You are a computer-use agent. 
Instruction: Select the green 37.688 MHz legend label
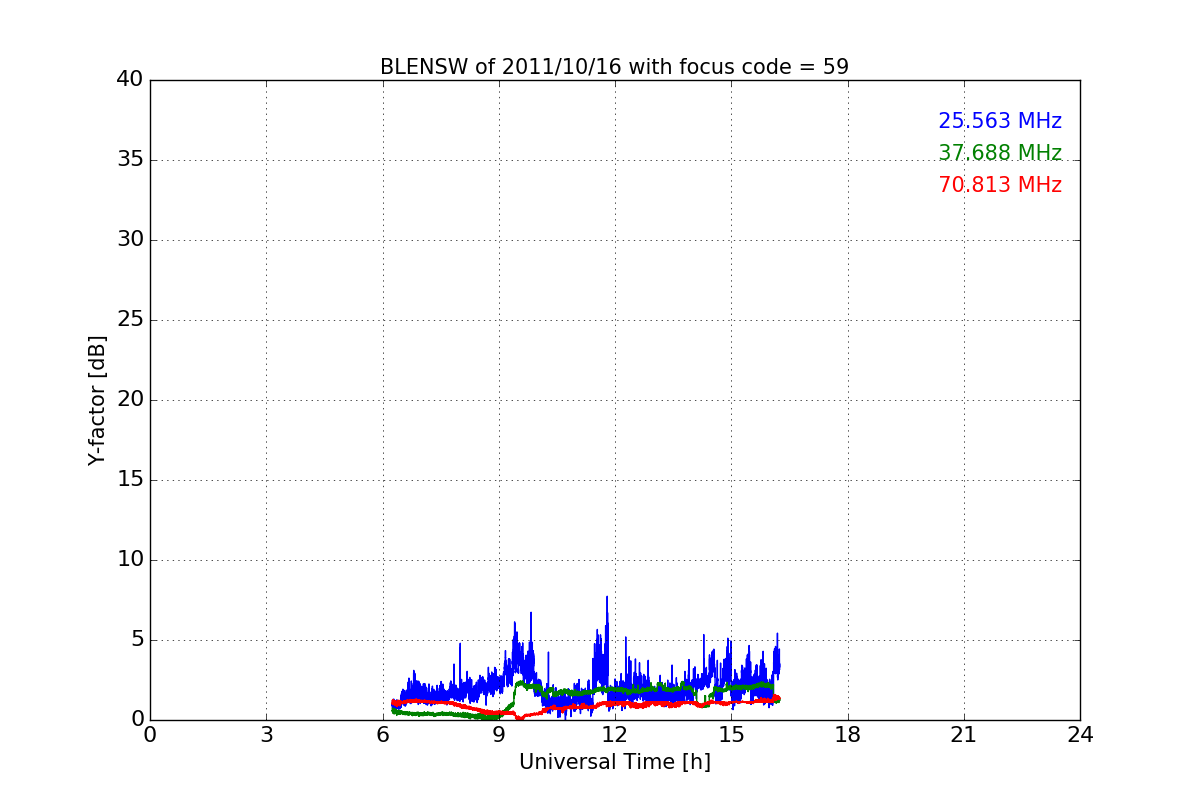click(x=1000, y=153)
